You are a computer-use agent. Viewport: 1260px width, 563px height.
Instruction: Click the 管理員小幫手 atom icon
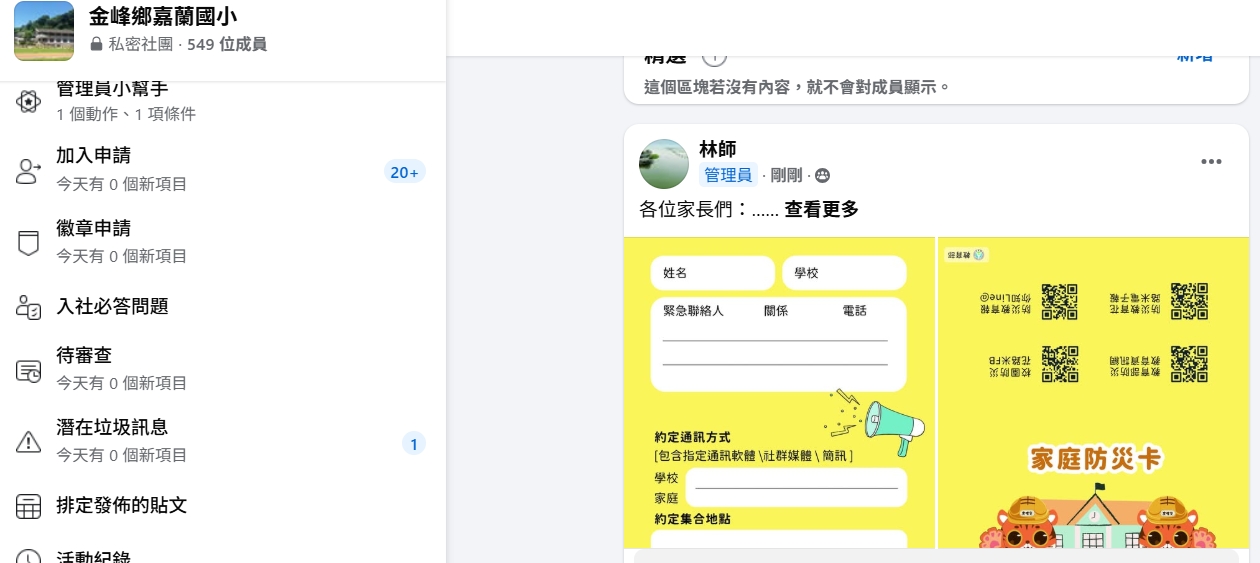tap(28, 101)
